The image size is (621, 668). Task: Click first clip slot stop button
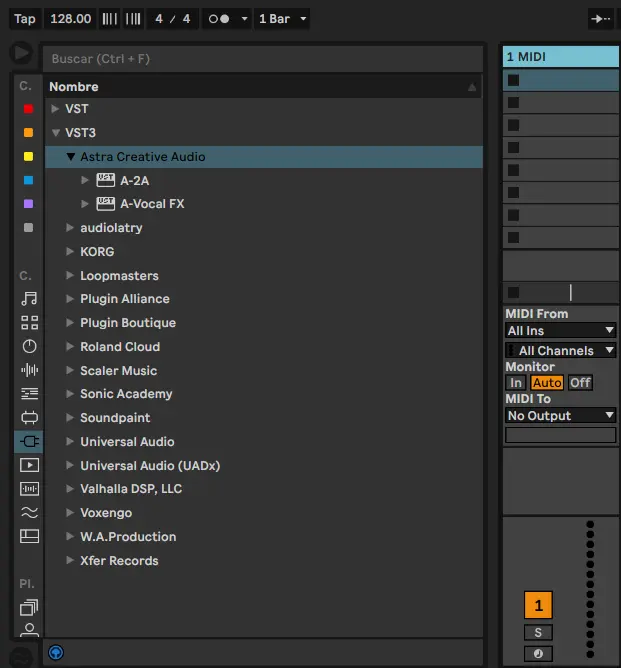[x=513, y=80]
